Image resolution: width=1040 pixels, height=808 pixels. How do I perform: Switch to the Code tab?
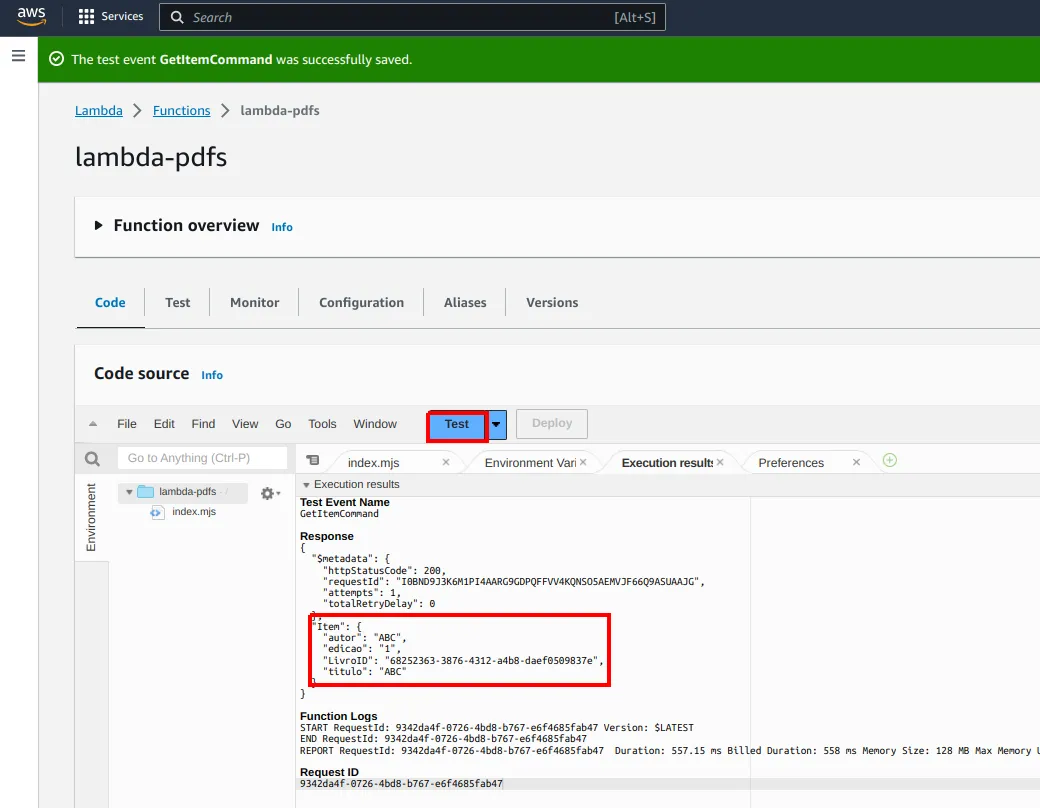click(110, 303)
